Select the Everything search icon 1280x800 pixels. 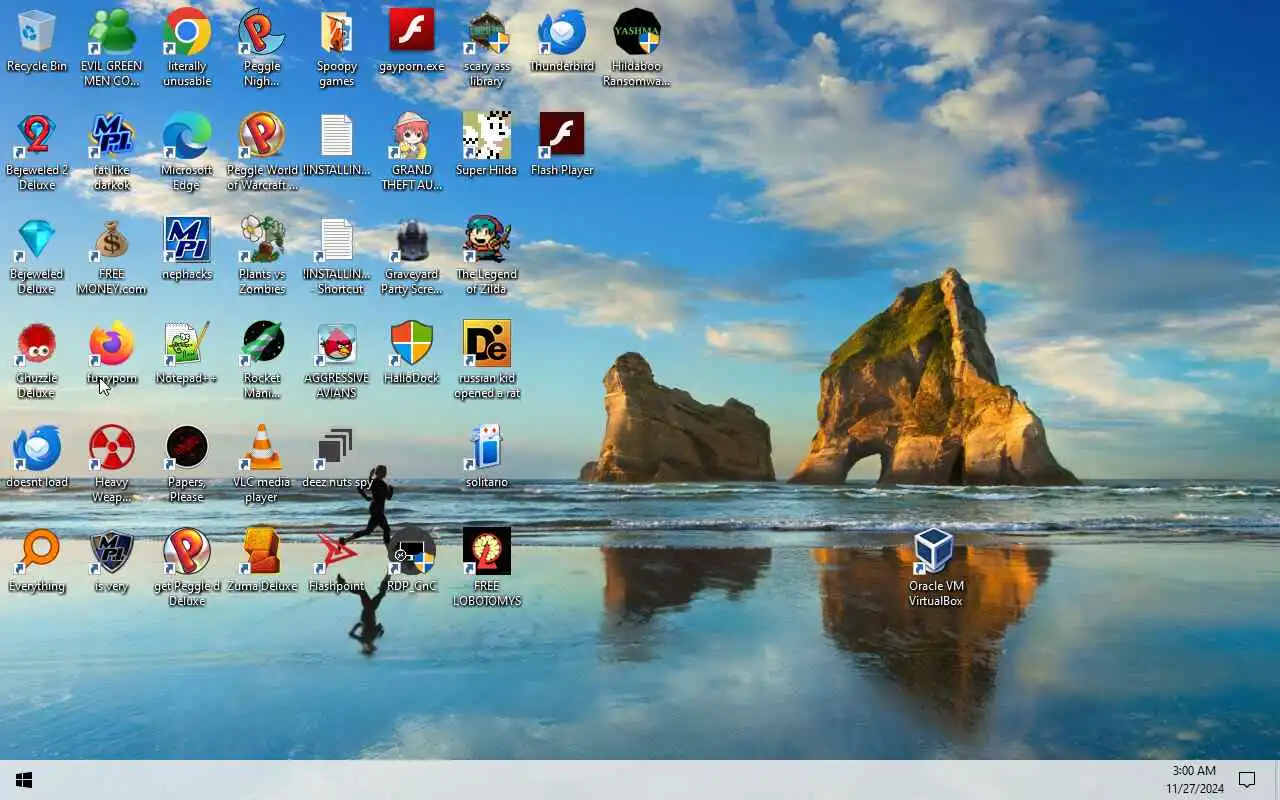pos(37,552)
